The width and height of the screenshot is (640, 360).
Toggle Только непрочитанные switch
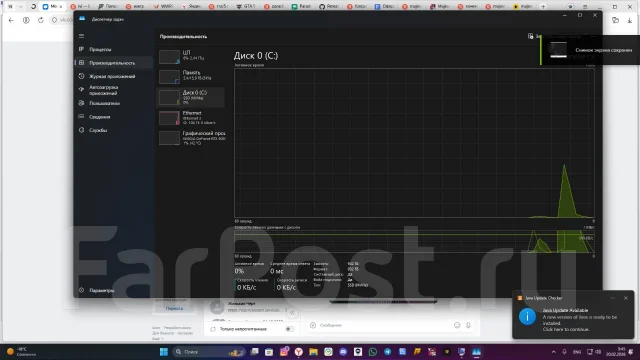289,329
